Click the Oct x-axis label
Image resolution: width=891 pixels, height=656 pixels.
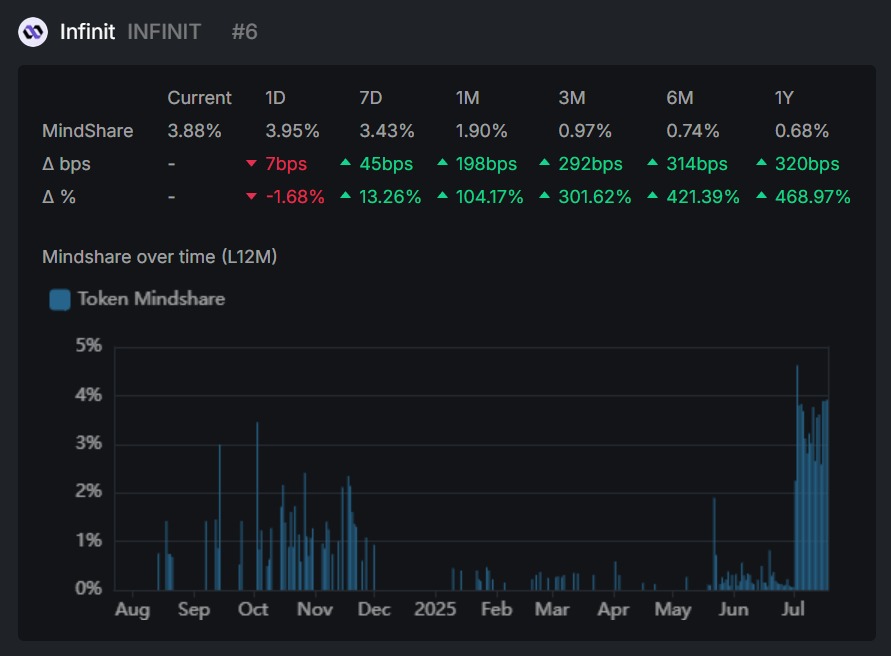[x=253, y=609]
